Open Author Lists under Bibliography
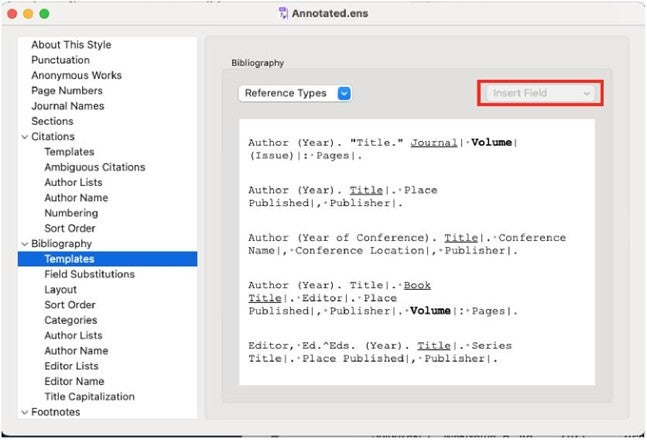Image resolution: width=647 pixels, height=440 pixels. [73, 335]
